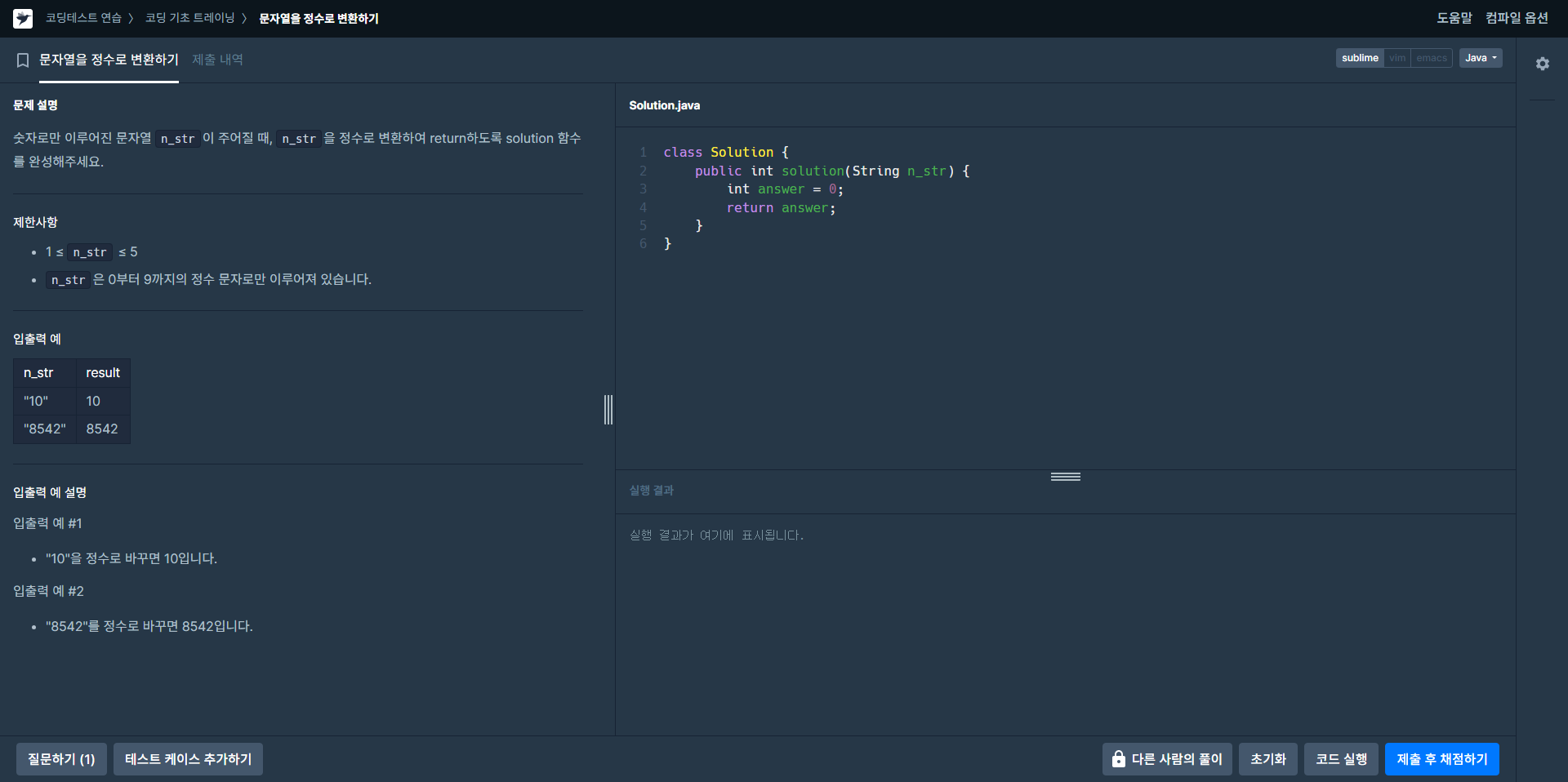The width and height of the screenshot is (1568, 782).
Task: Click the 질문하기 (1) button
Action: pyautogui.click(x=61, y=759)
